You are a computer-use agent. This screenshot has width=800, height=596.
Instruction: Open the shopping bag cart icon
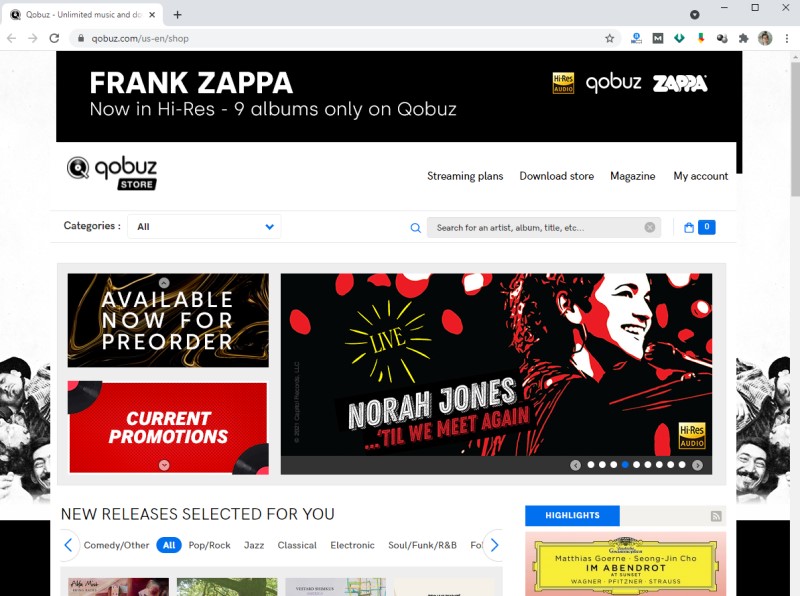click(689, 228)
